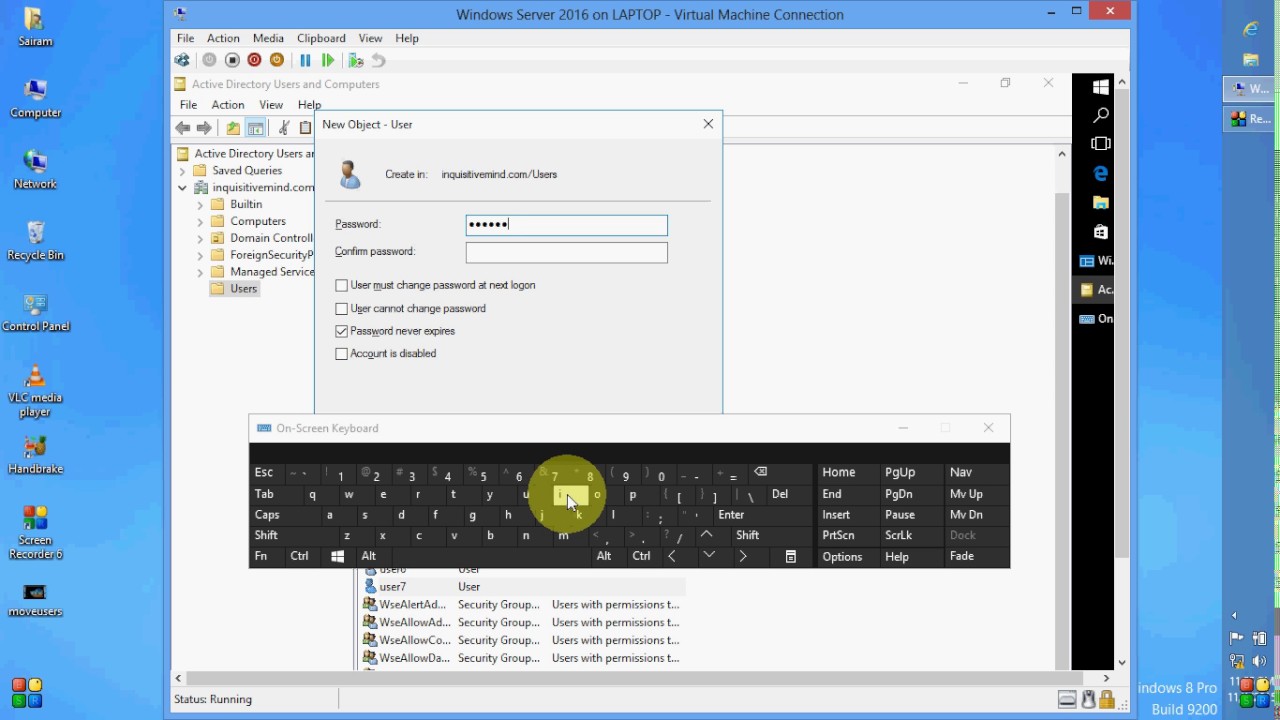The width and height of the screenshot is (1280, 720).
Task: Click the Nav key on On-Screen Keyboard
Action: (x=961, y=472)
